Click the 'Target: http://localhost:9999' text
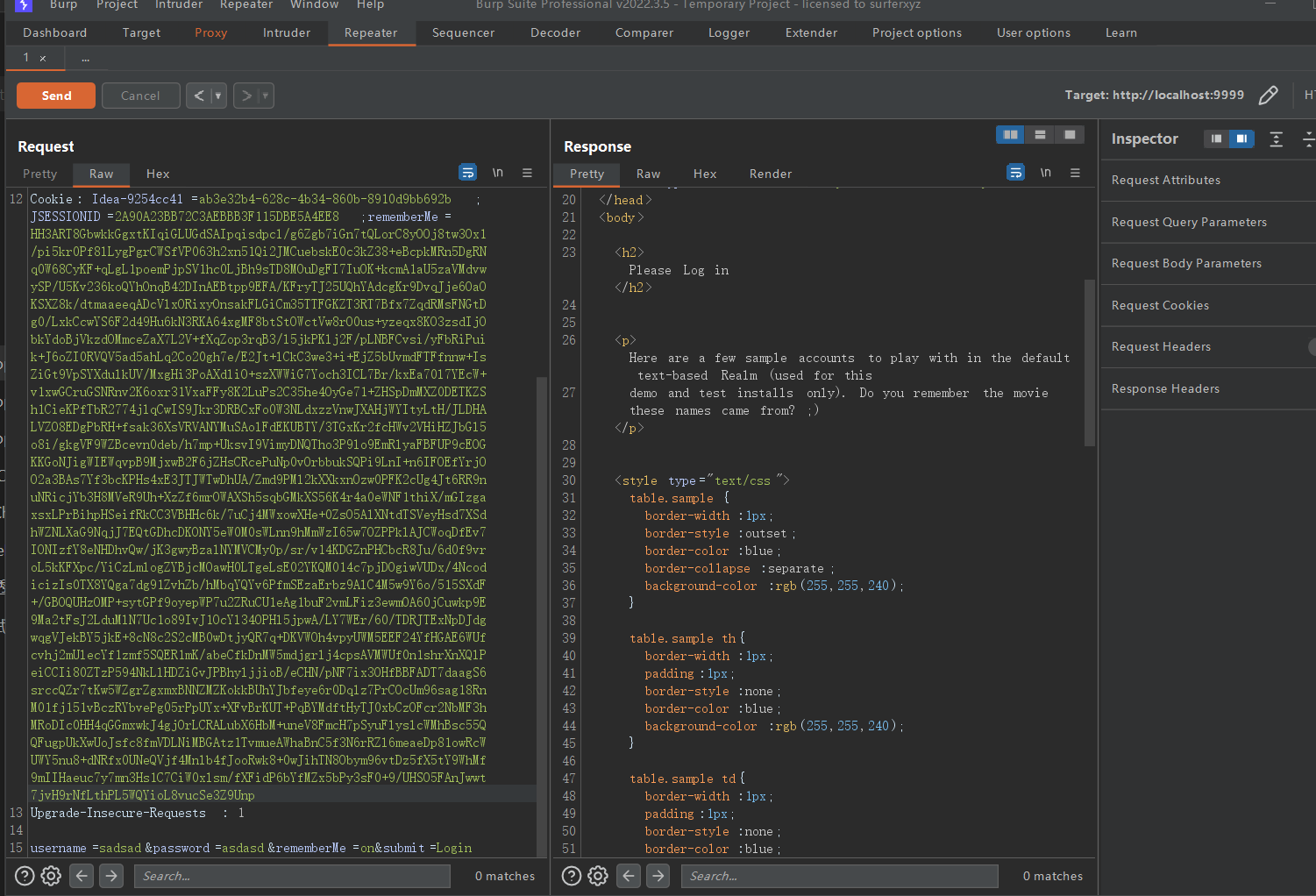 click(x=1154, y=95)
